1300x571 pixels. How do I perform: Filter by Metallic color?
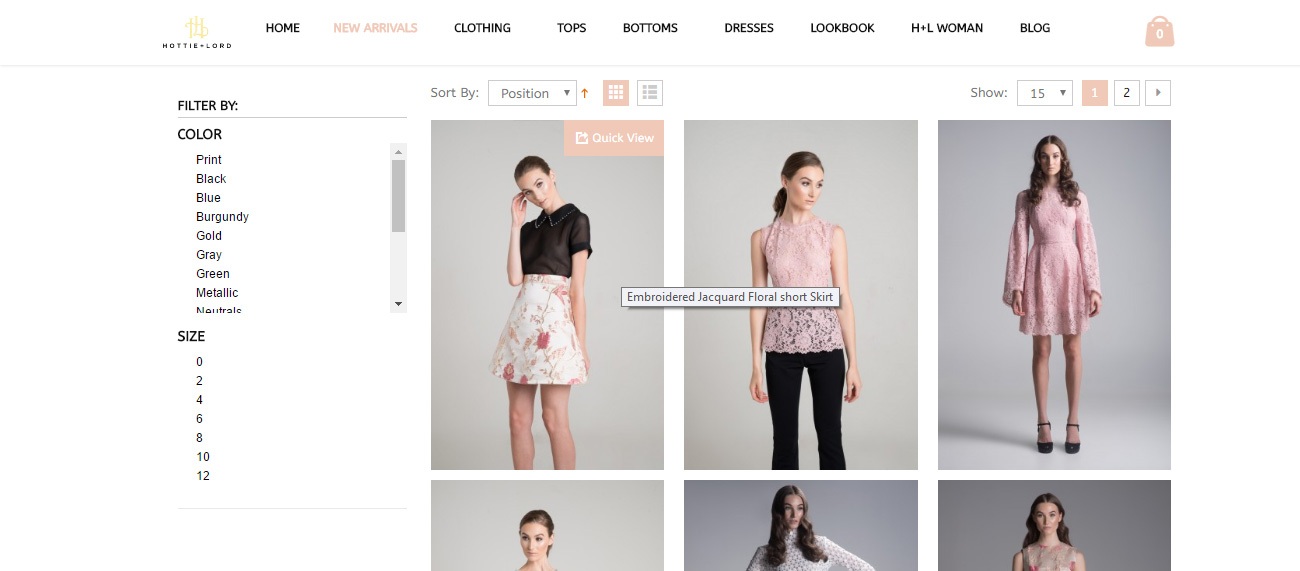(x=217, y=293)
